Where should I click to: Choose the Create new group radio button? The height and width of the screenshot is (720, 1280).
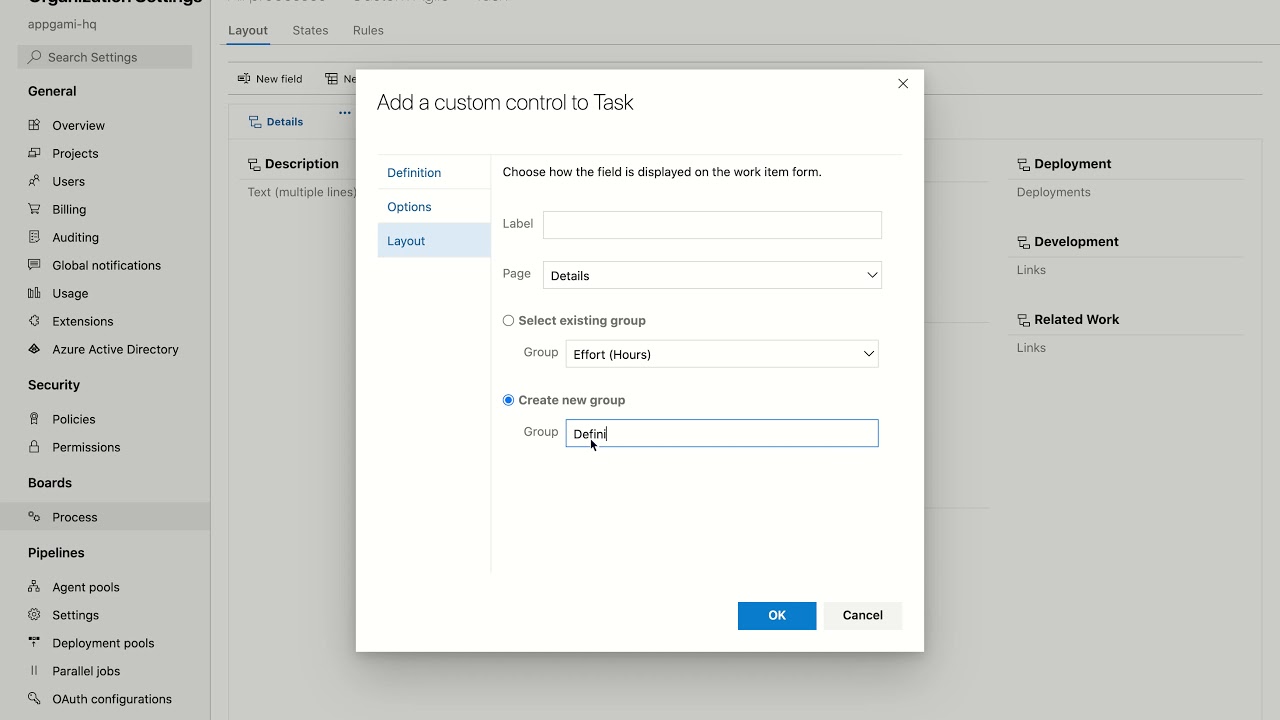[508, 400]
